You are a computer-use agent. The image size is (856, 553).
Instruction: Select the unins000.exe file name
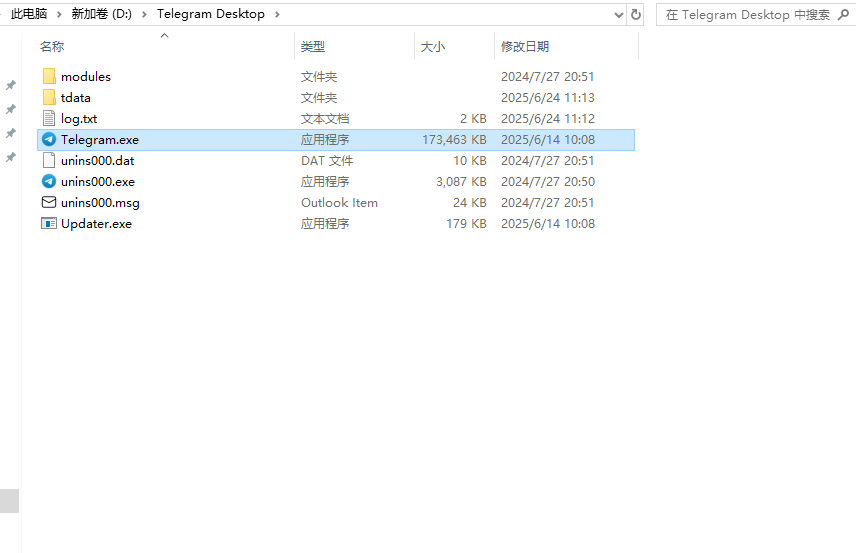(x=98, y=182)
